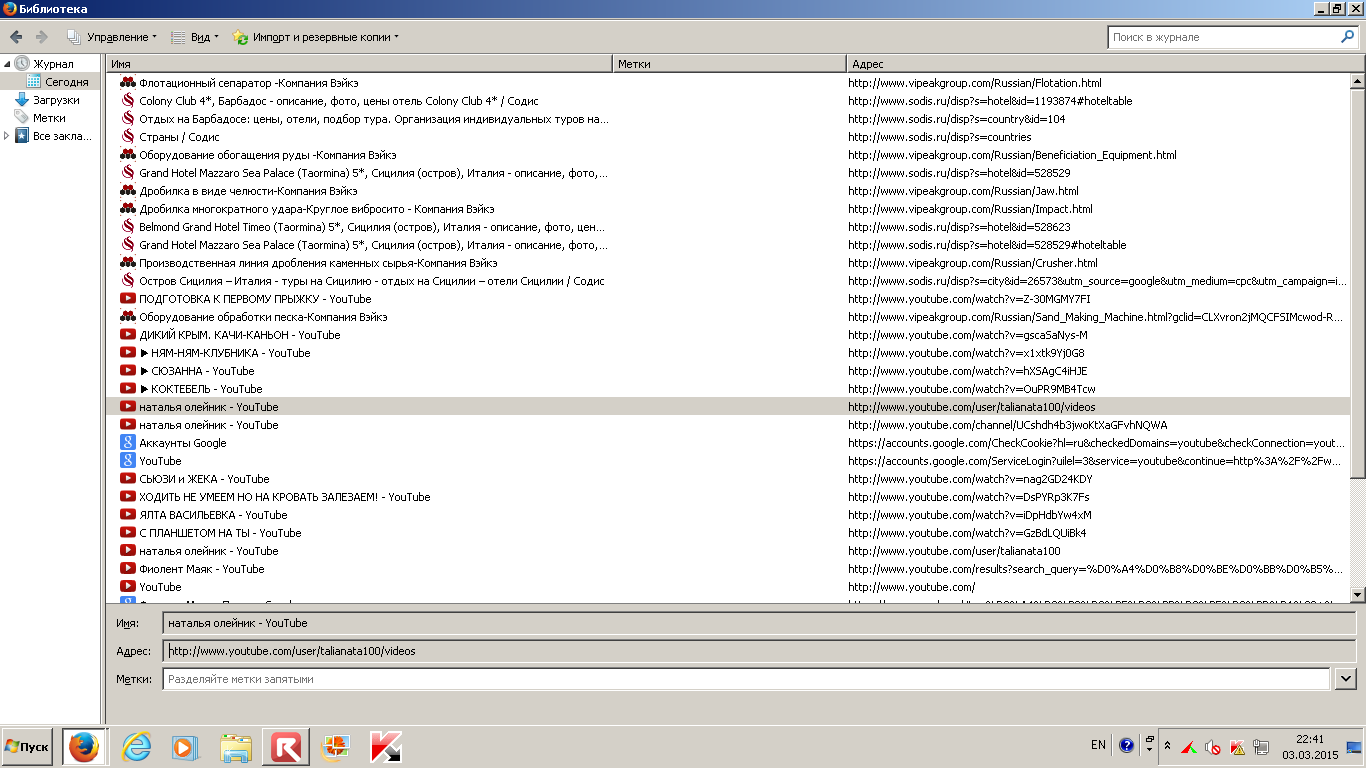The width and height of the screenshot is (1366, 768).
Task: Click the list scrollbar up arrow
Action: tap(1357, 82)
